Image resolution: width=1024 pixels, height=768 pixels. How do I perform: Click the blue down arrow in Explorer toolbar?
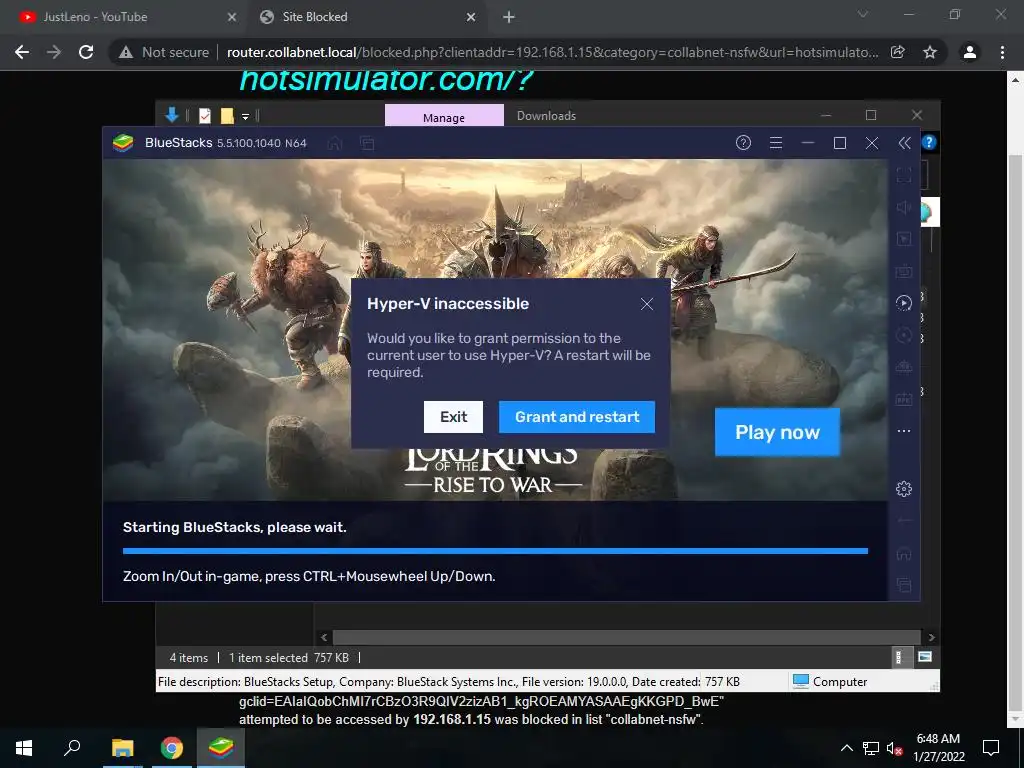point(172,116)
